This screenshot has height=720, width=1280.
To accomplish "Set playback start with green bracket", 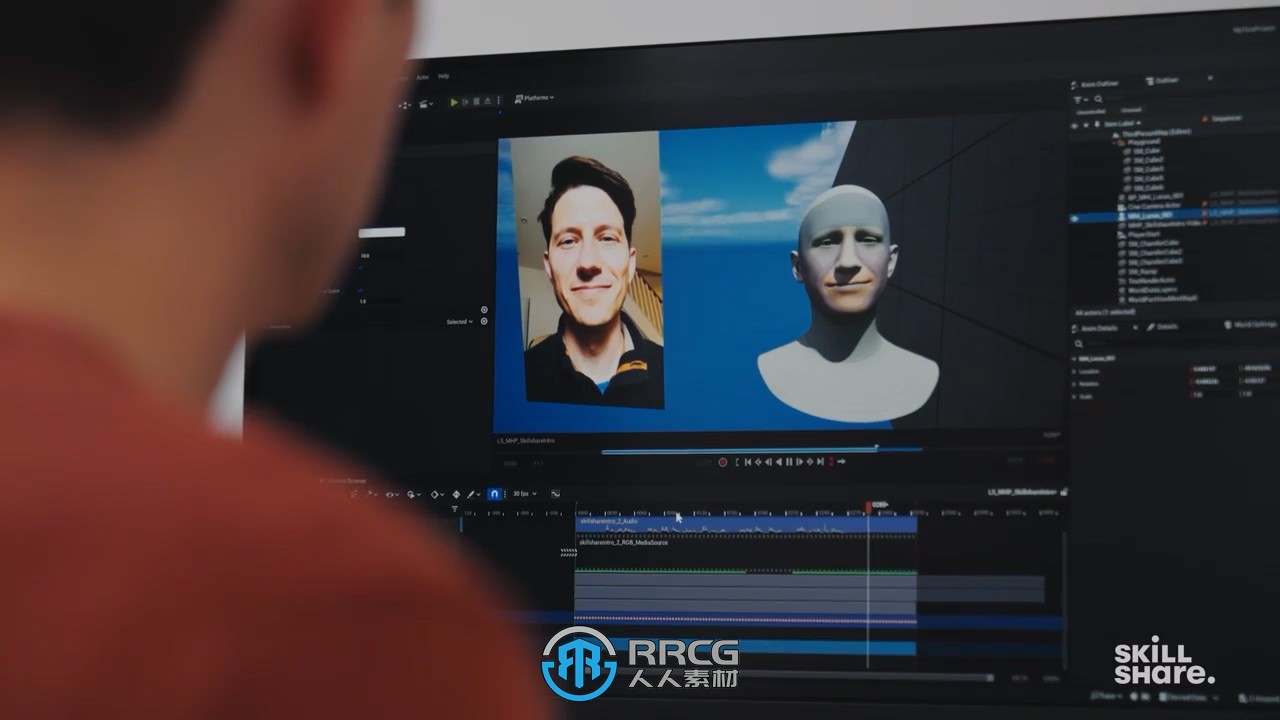I will [x=737, y=462].
